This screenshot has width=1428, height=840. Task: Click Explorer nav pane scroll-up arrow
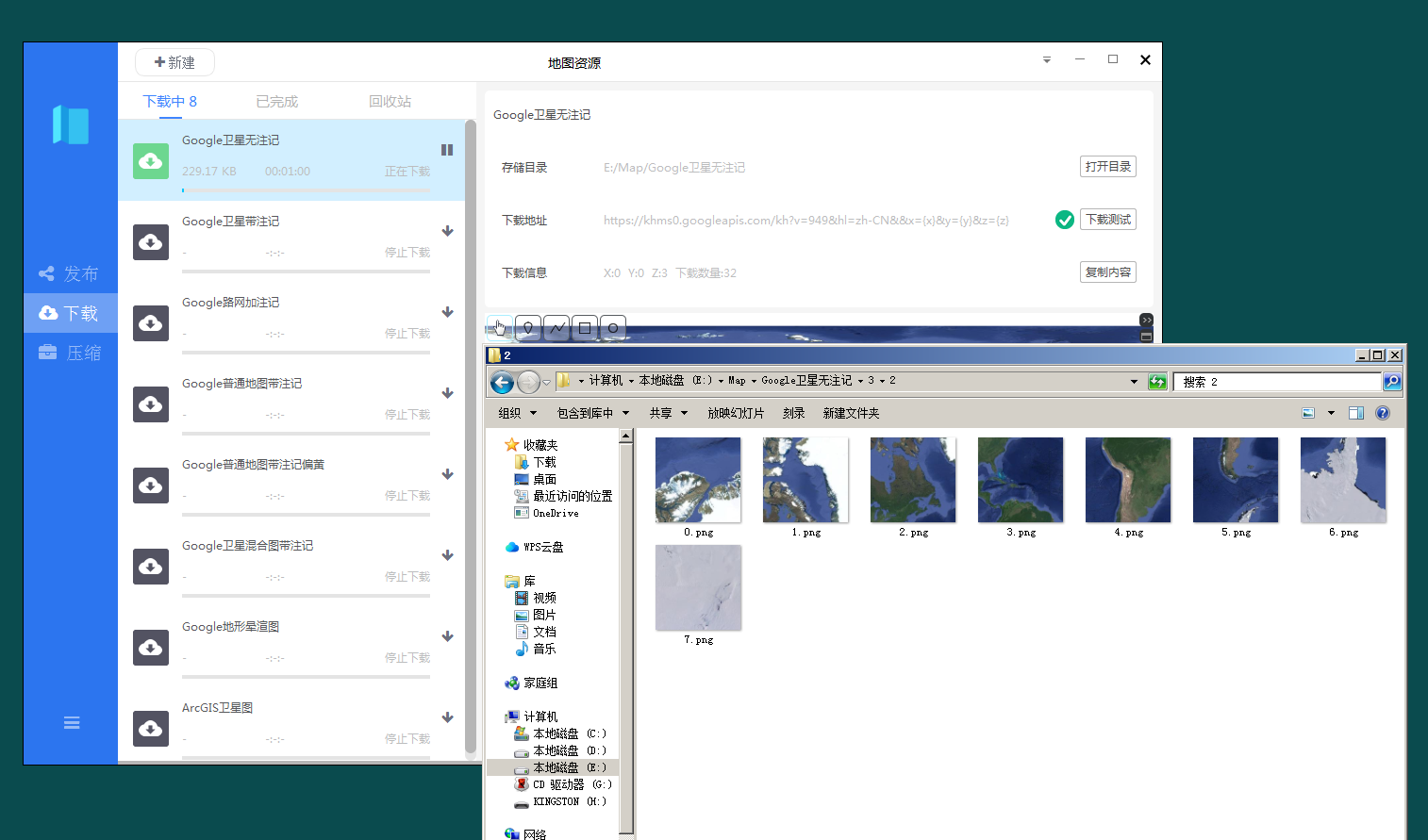click(625, 436)
